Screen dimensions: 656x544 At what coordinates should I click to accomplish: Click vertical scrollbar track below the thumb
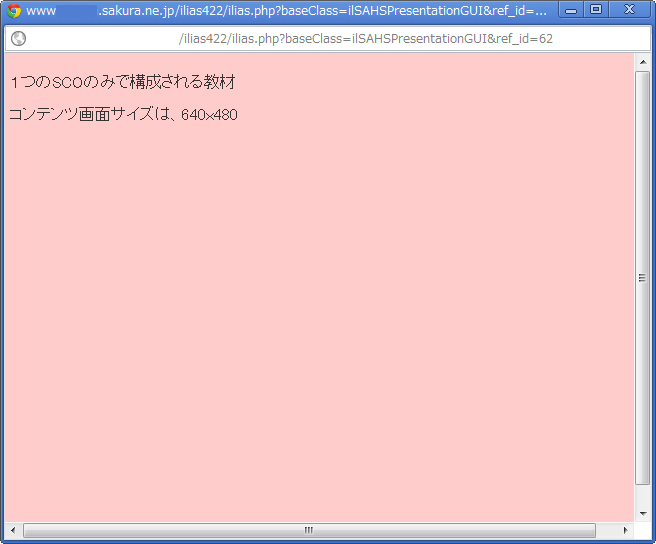coord(642,494)
